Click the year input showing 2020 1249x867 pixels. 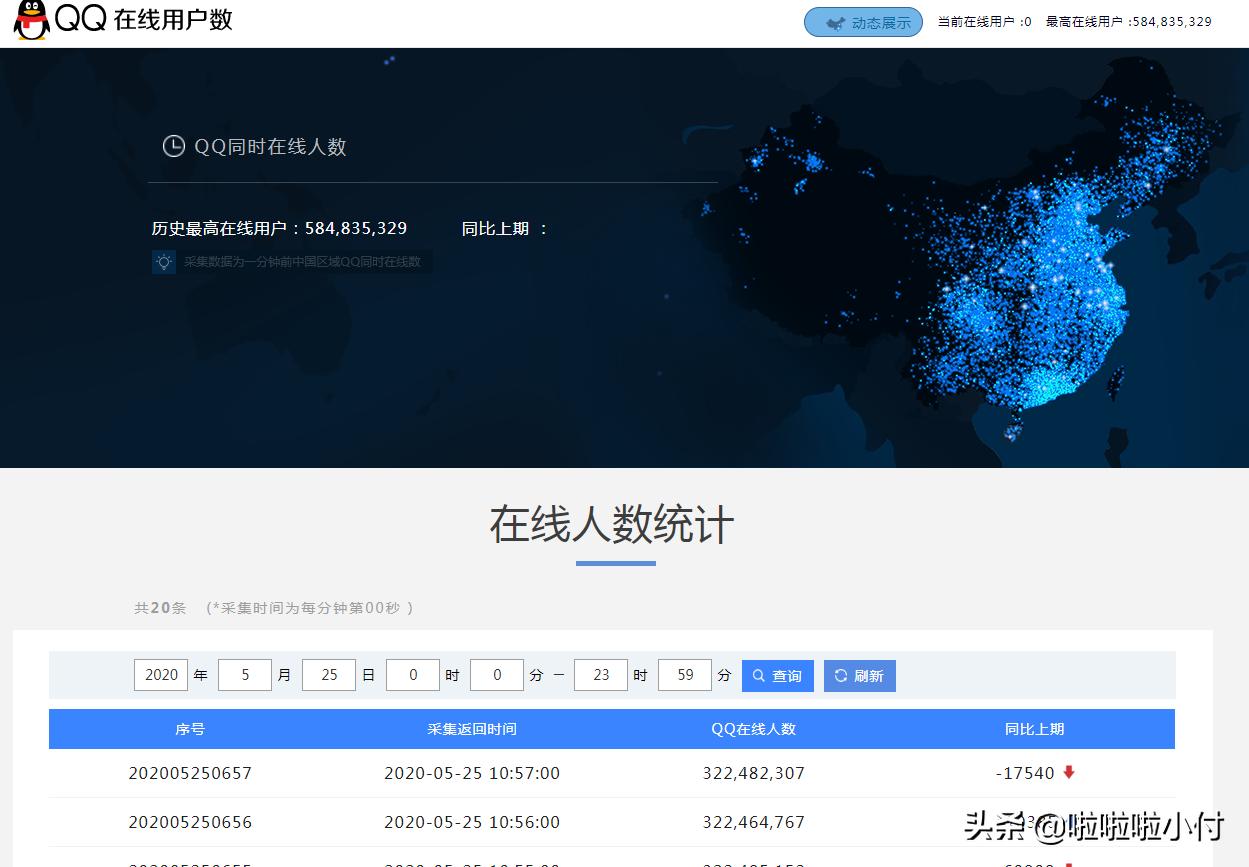coord(160,674)
